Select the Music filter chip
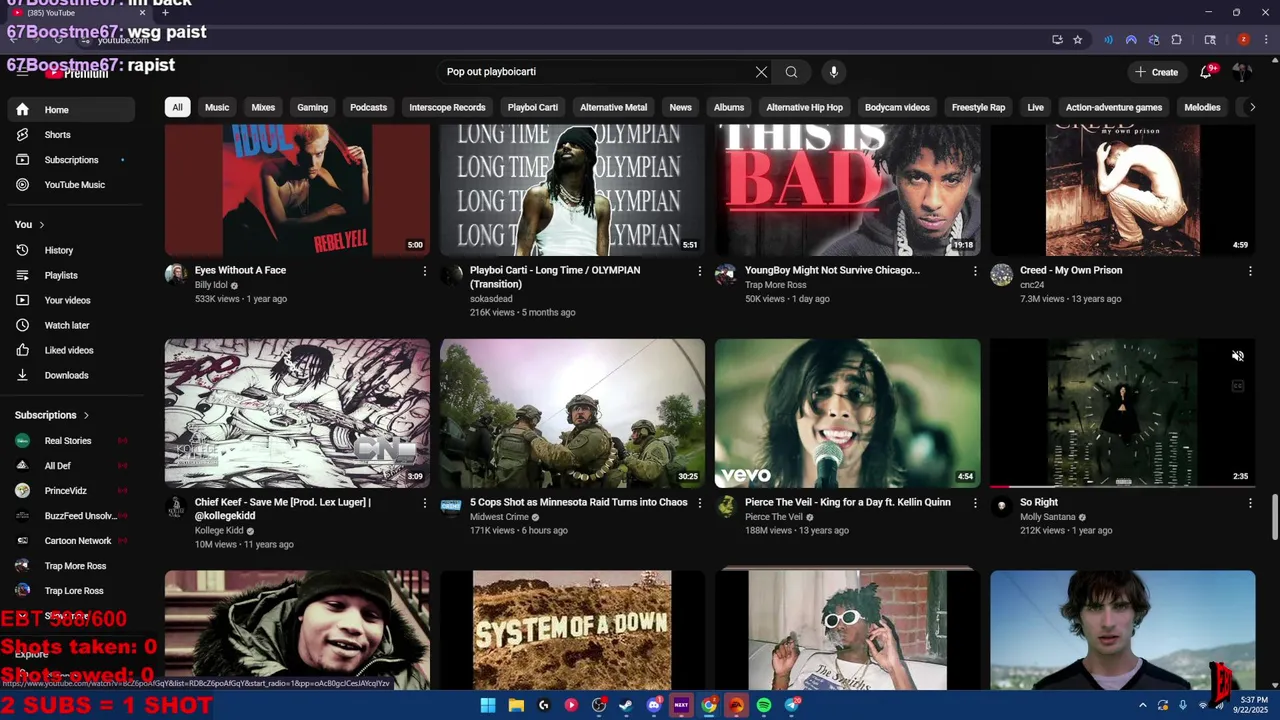 pyautogui.click(x=217, y=107)
